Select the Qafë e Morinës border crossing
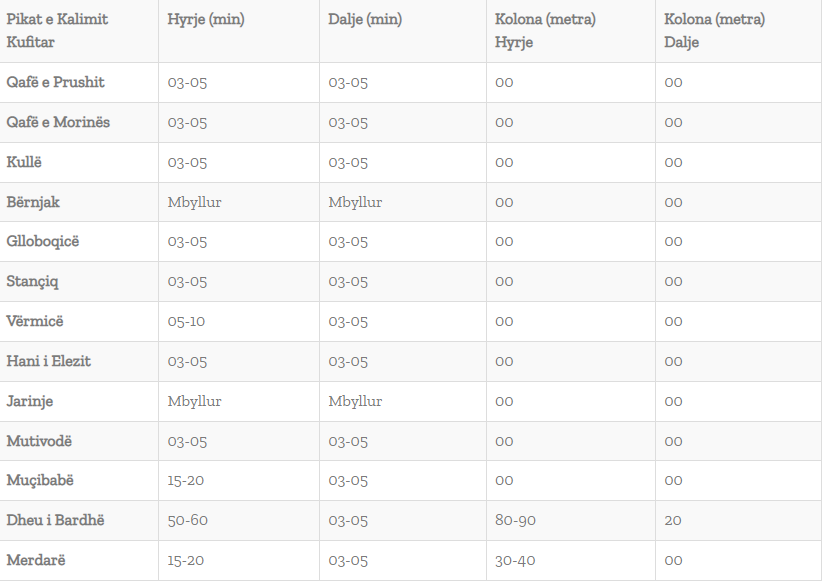 click(58, 122)
